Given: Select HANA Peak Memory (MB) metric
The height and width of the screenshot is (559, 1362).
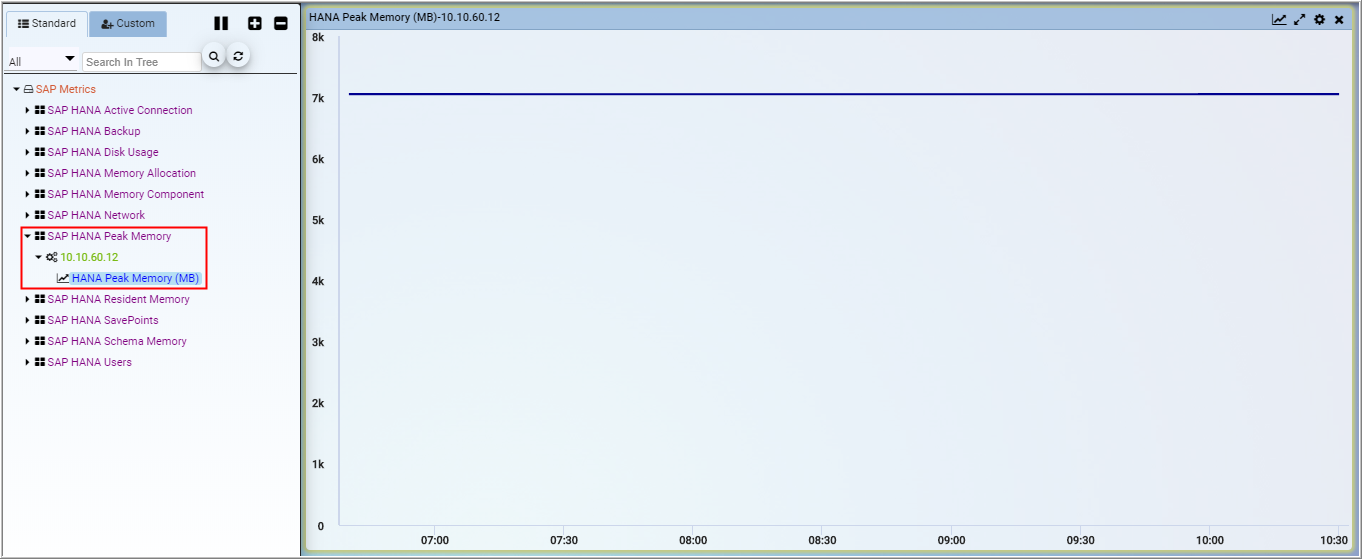Looking at the screenshot, I should (135, 278).
